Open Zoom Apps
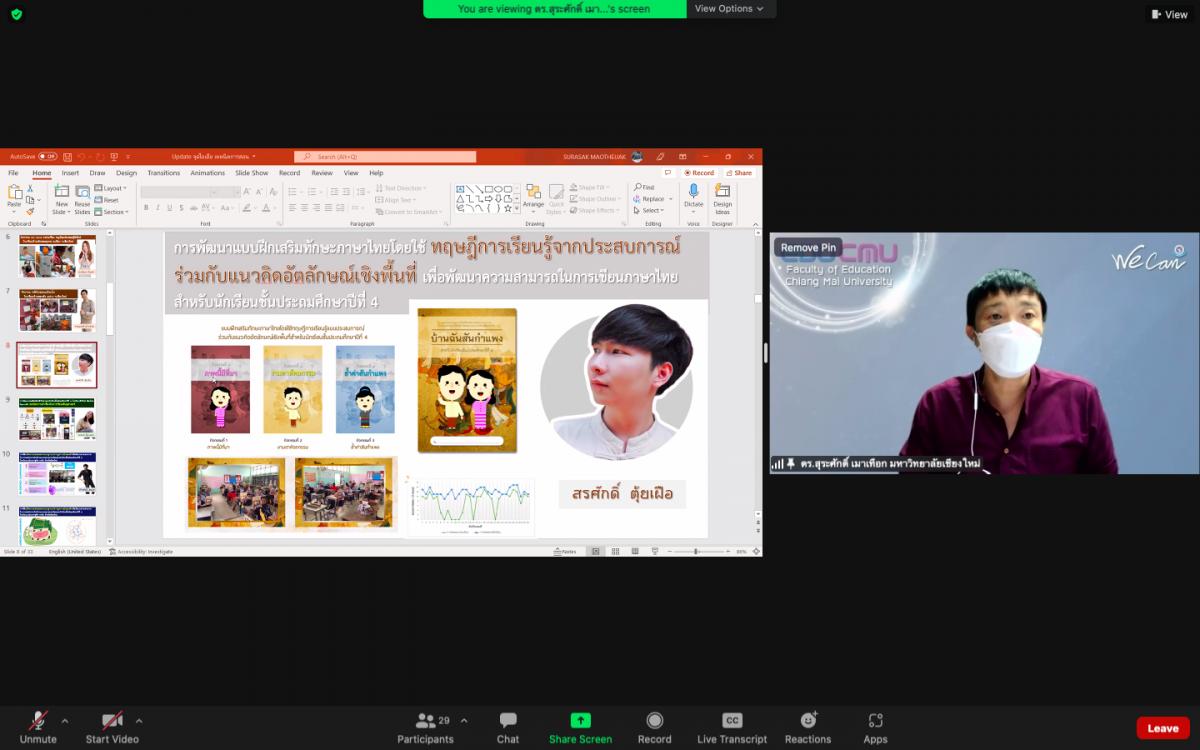The width and height of the screenshot is (1200, 750). click(876, 727)
